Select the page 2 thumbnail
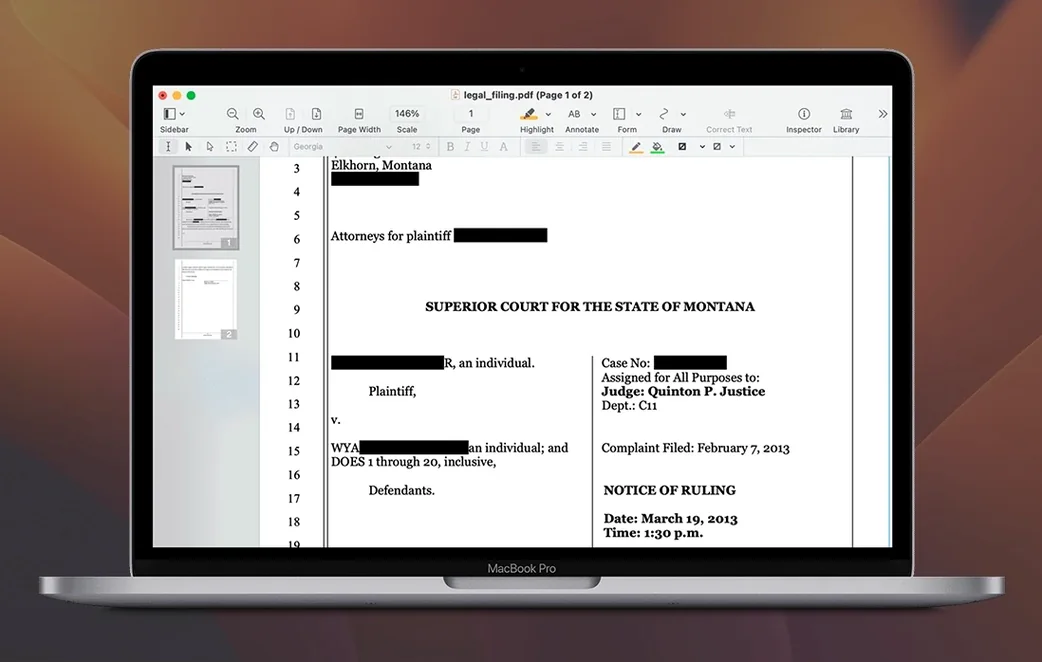This screenshot has height=662, width=1042. coord(205,299)
